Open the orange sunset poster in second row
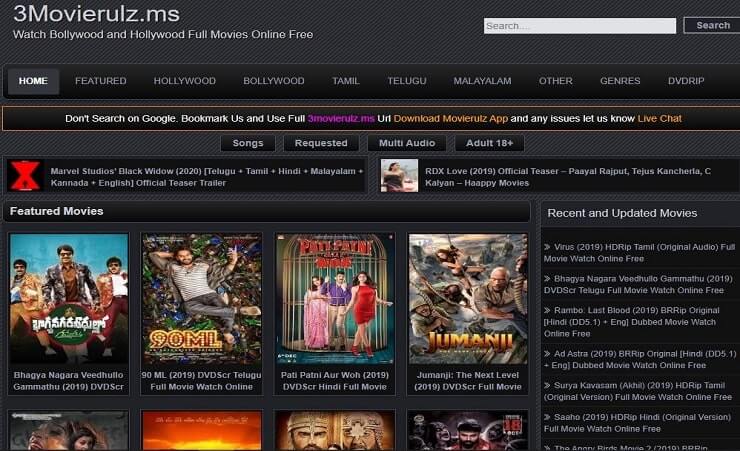The height and width of the screenshot is (451, 740). click(202, 431)
